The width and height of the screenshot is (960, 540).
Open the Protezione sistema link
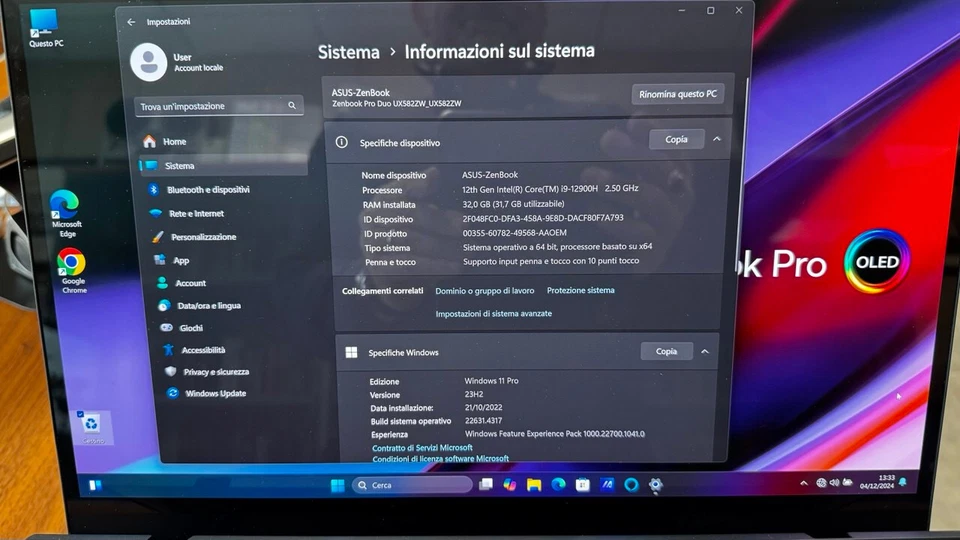tap(580, 290)
